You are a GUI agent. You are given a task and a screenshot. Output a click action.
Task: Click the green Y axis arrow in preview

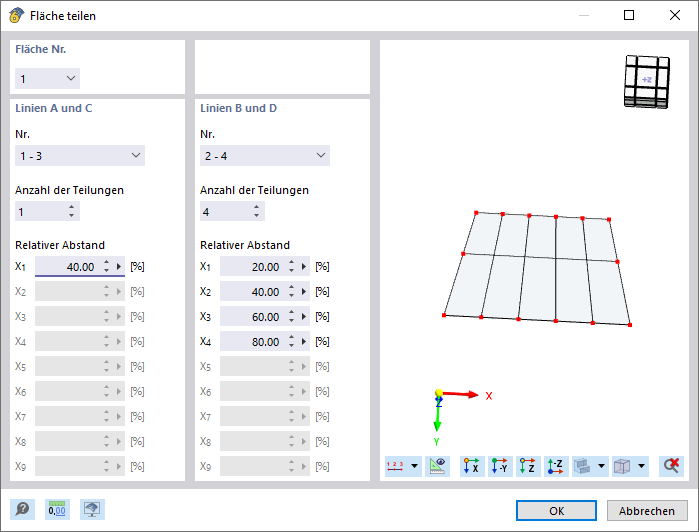pyautogui.click(x=437, y=415)
